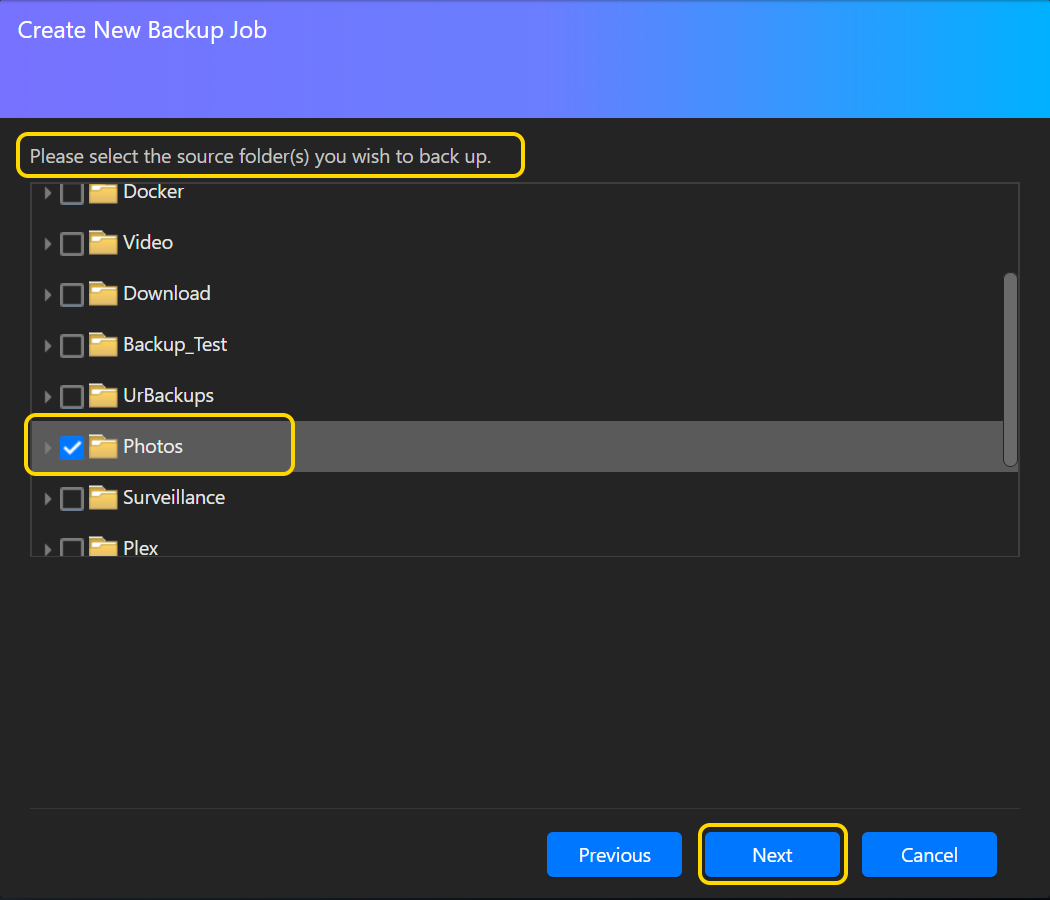Click the Backup_Test folder icon
The image size is (1050, 900).
[103, 345]
